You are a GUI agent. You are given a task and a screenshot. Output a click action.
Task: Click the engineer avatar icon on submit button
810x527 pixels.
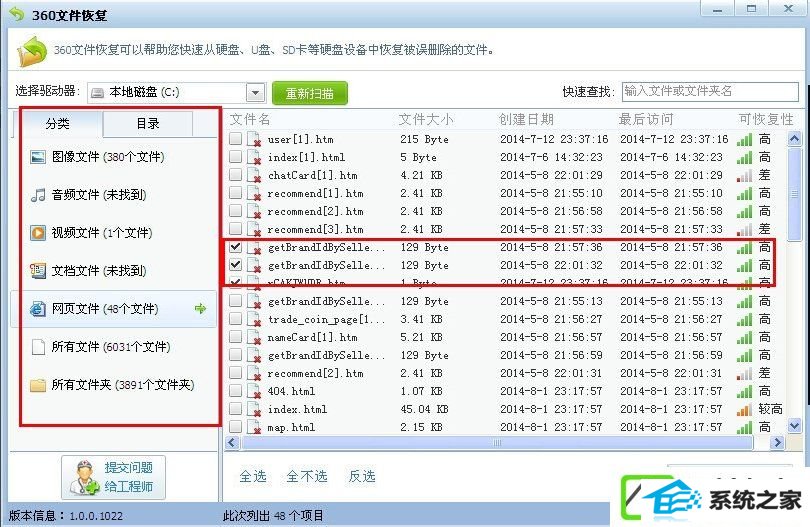pos(85,477)
